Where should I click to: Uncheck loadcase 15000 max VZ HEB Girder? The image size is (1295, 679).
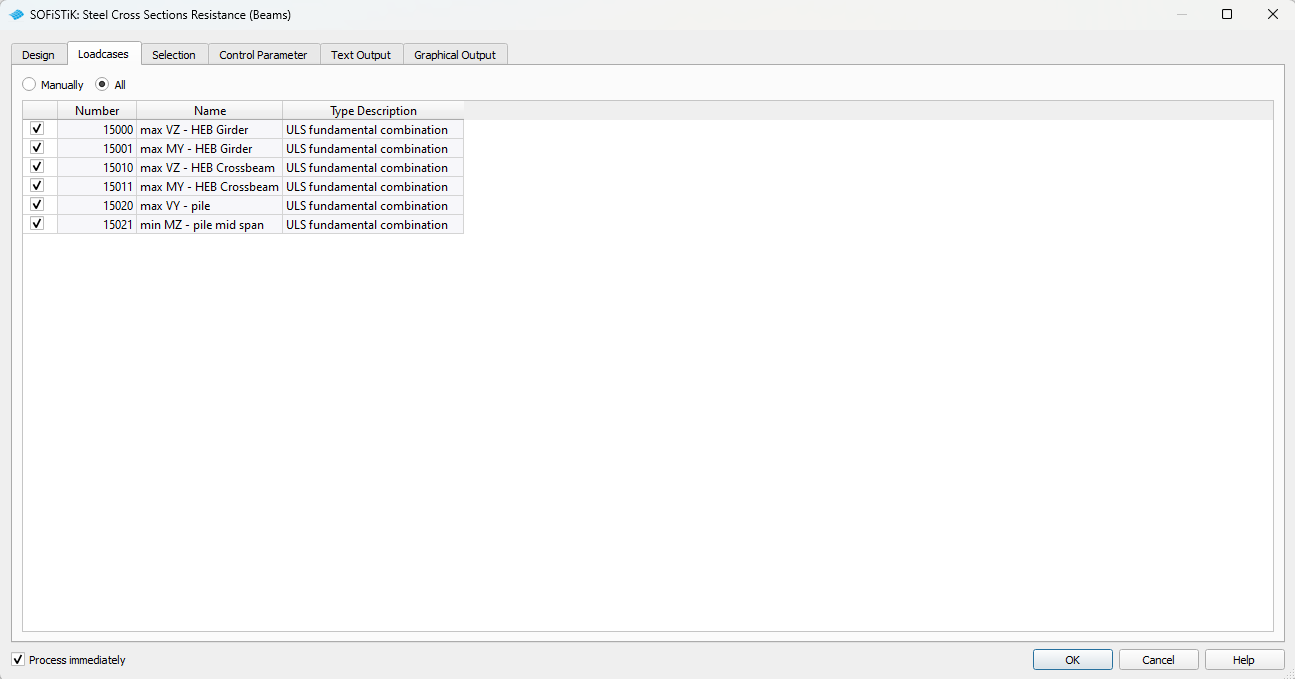tap(37, 129)
